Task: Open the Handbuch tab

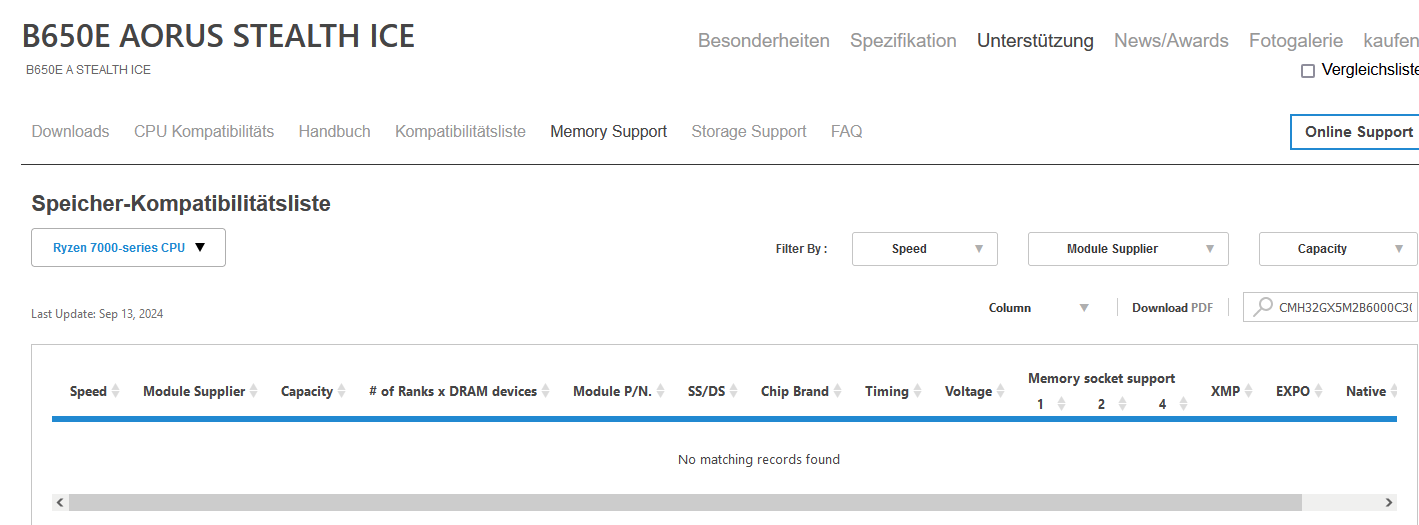Action: [x=334, y=132]
